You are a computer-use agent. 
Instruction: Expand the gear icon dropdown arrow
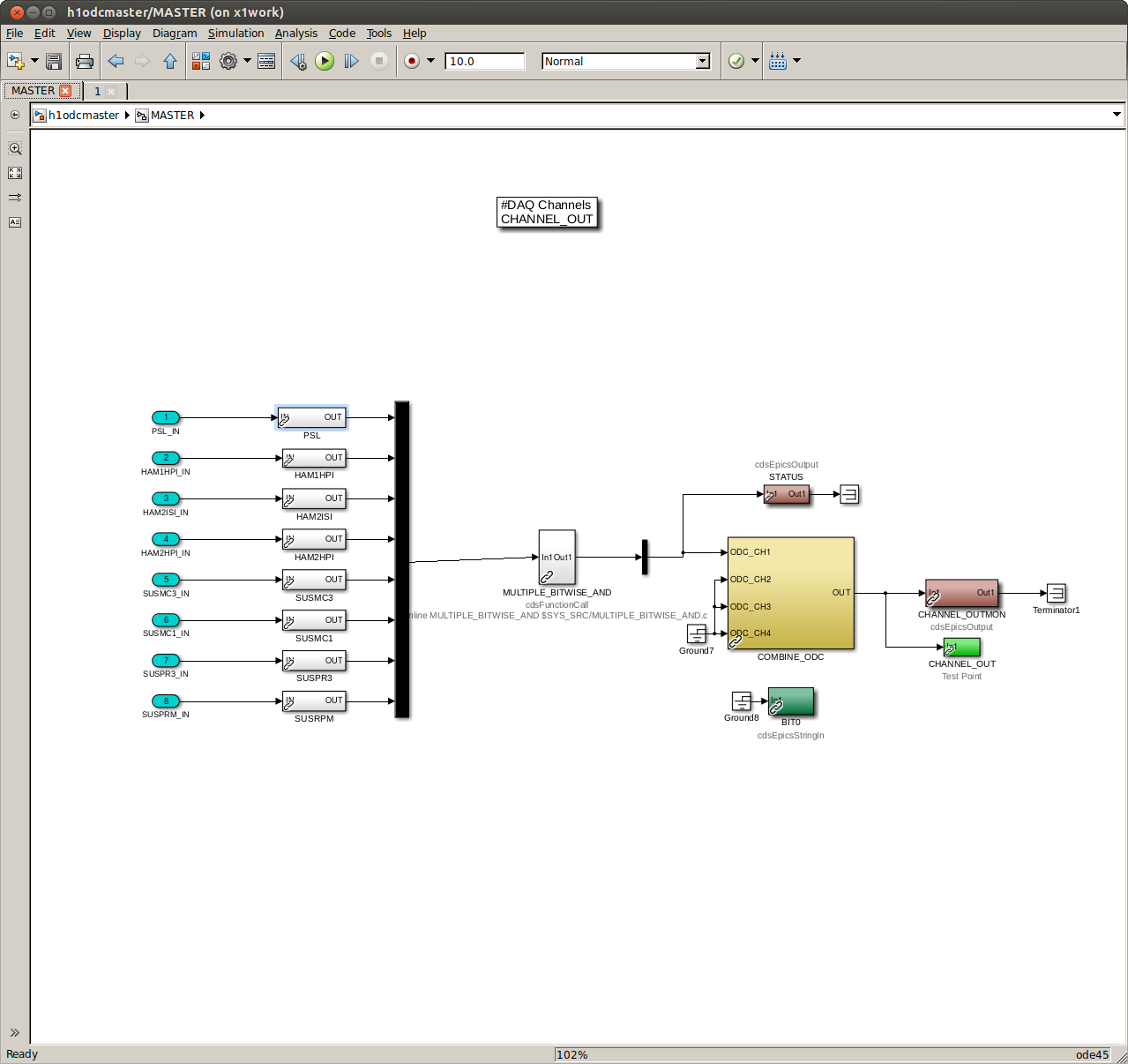coord(247,61)
